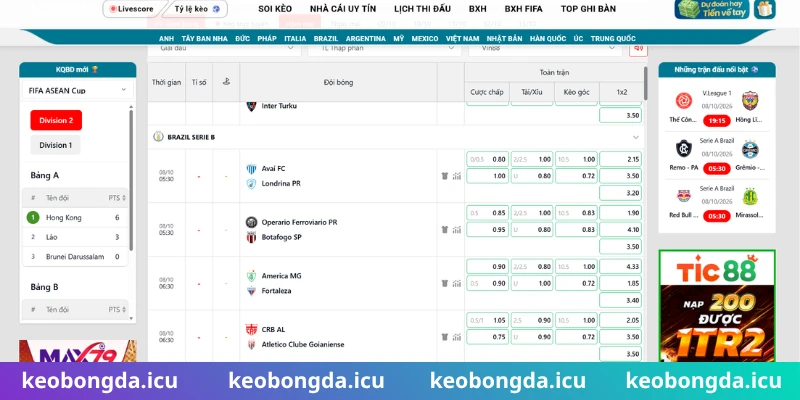Image resolution: width=800 pixels, height=400 pixels.
Task: Click the Inter Turku team logo
Action: click(251, 106)
